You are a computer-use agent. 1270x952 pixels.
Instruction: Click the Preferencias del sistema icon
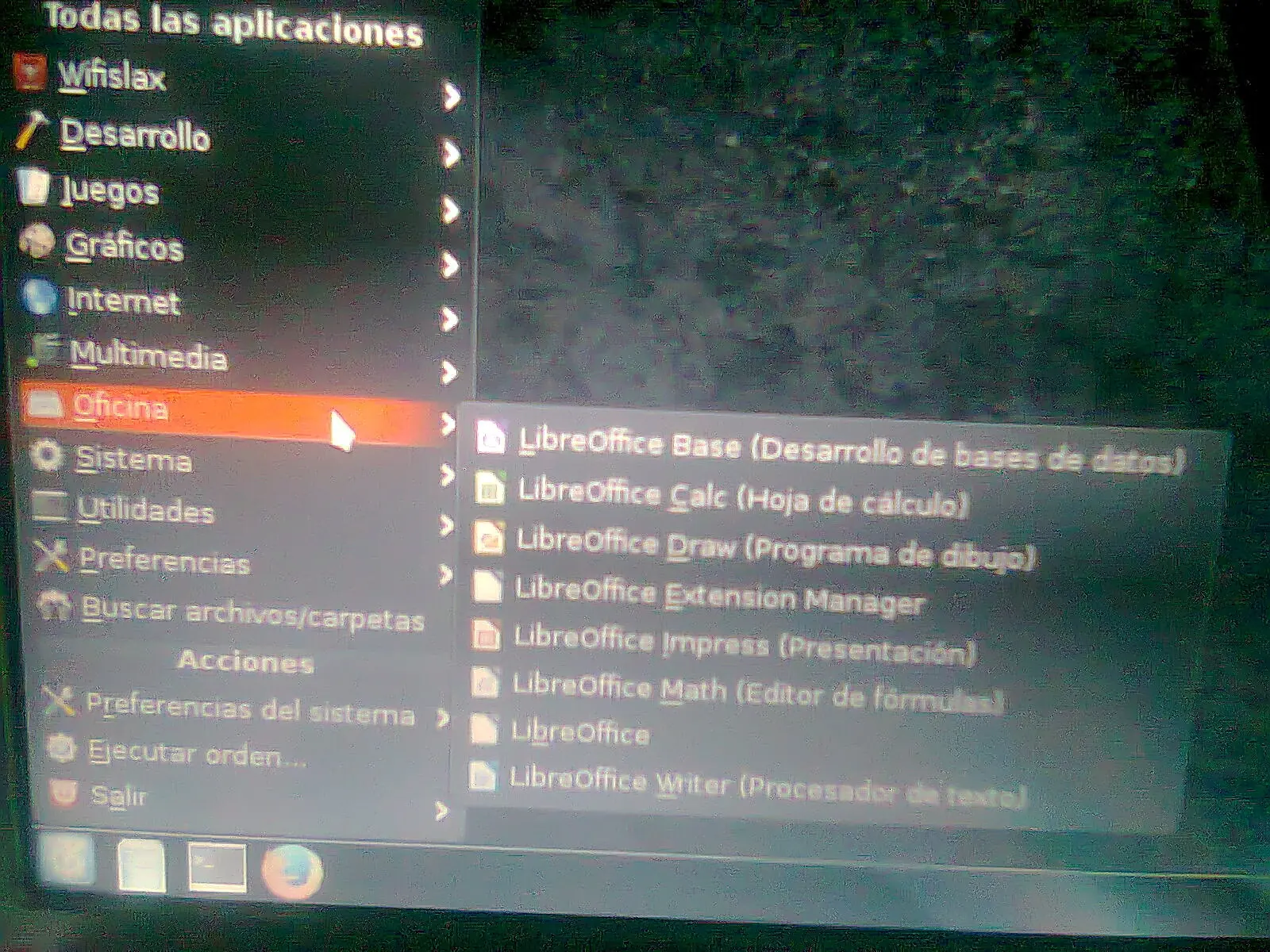point(59,702)
